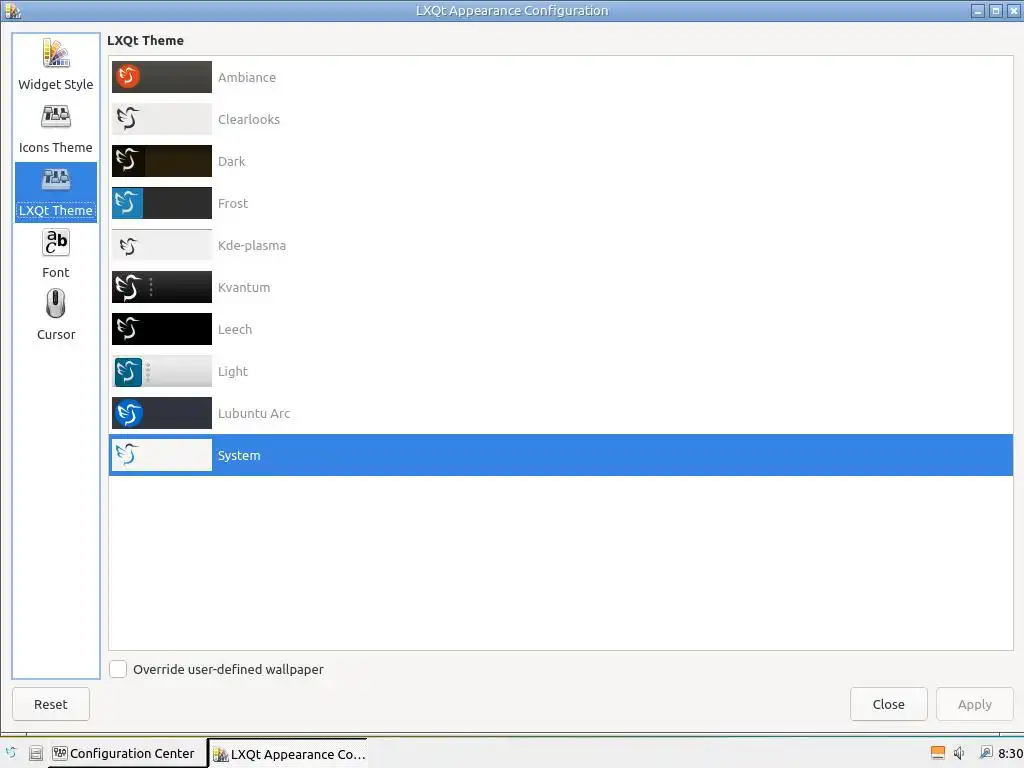This screenshot has width=1024, height=768.
Task: Click the show desktop taskbar icon
Action: click(x=35, y=754)
